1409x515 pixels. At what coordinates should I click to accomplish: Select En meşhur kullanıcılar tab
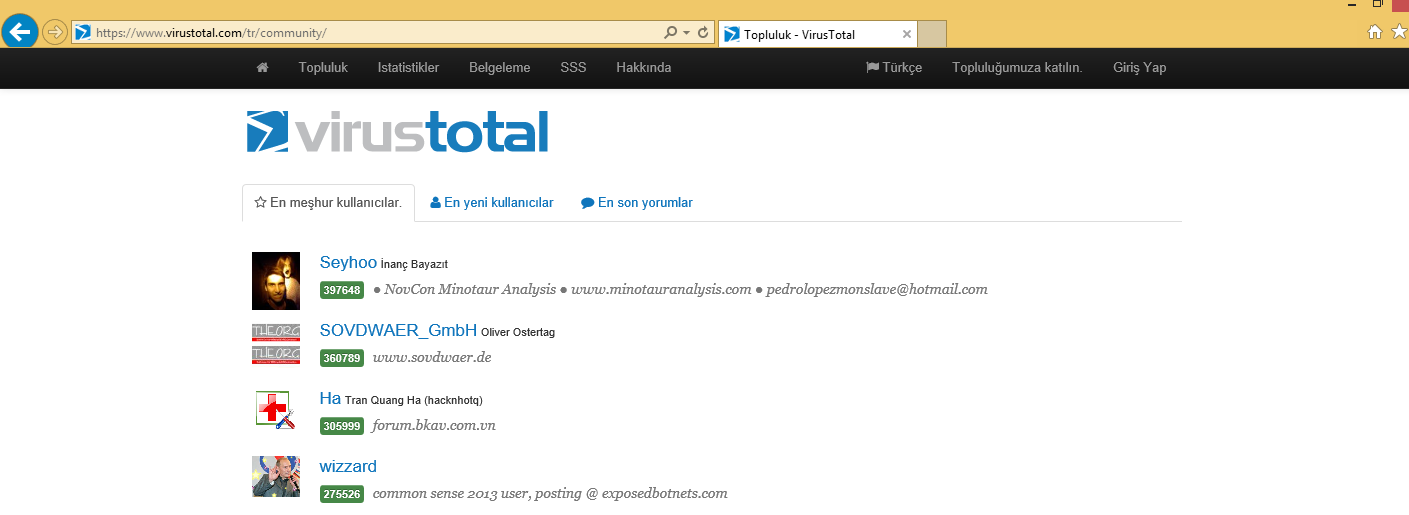[328, 202]
